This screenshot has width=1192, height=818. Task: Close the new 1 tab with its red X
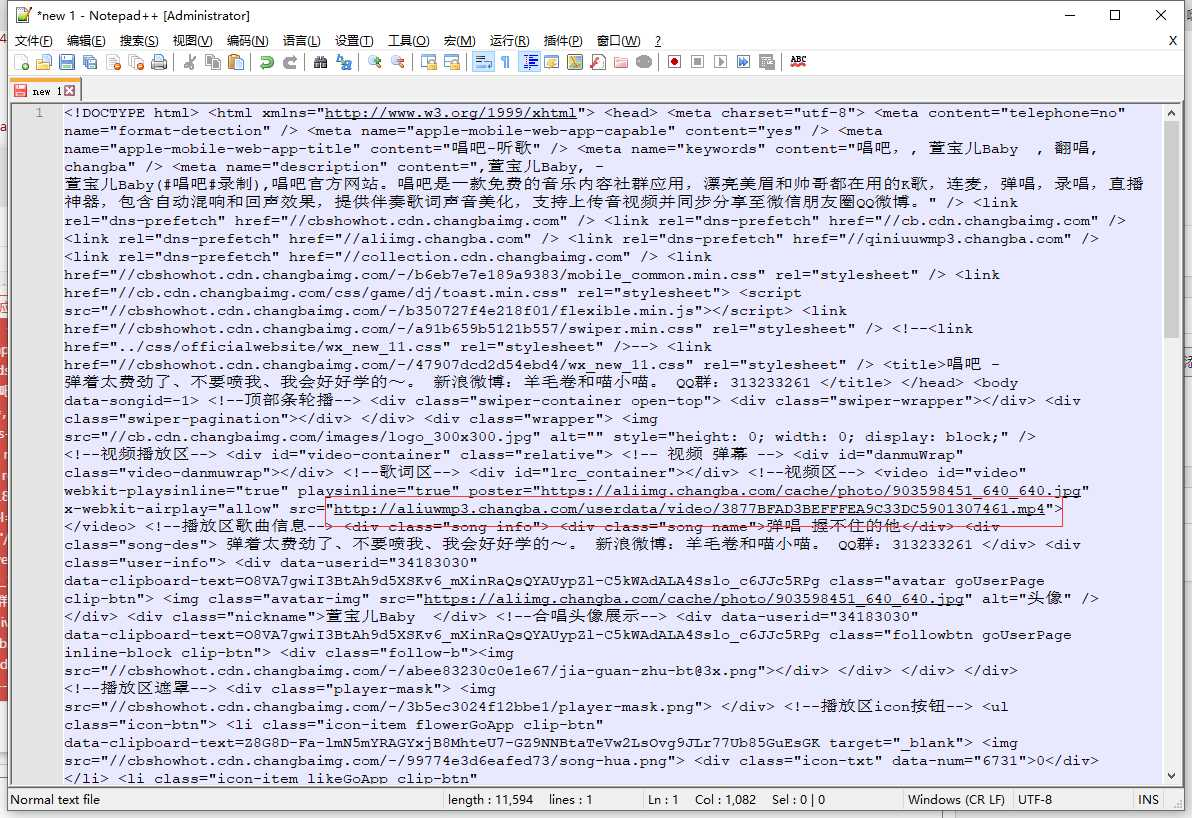(70, 90)
